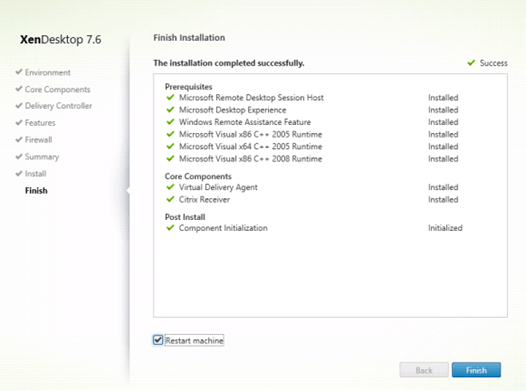This screenshot has width=526, height=391.
Task: Click green check for x64 C++ 2005 Runtime
Action: pos(170,146)
